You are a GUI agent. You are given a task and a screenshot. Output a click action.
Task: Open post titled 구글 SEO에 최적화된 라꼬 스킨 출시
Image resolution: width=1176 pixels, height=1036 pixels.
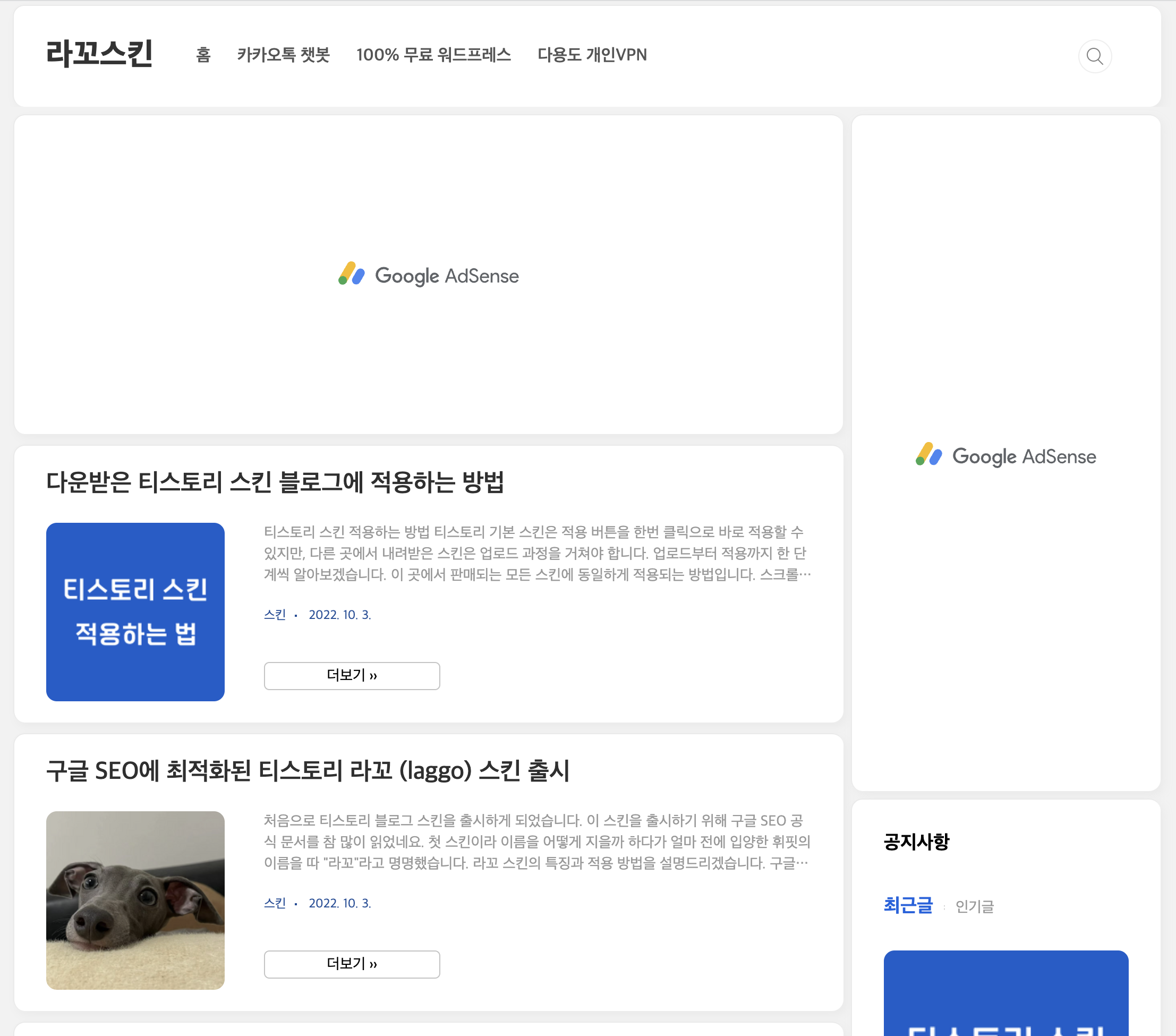click(x=308, y=771)
